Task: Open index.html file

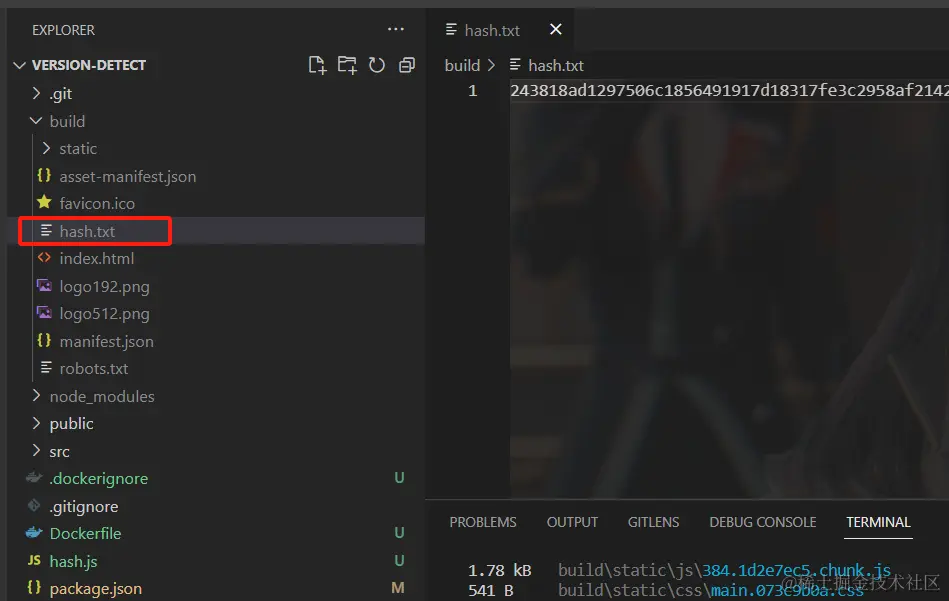Action: [97, 258]
